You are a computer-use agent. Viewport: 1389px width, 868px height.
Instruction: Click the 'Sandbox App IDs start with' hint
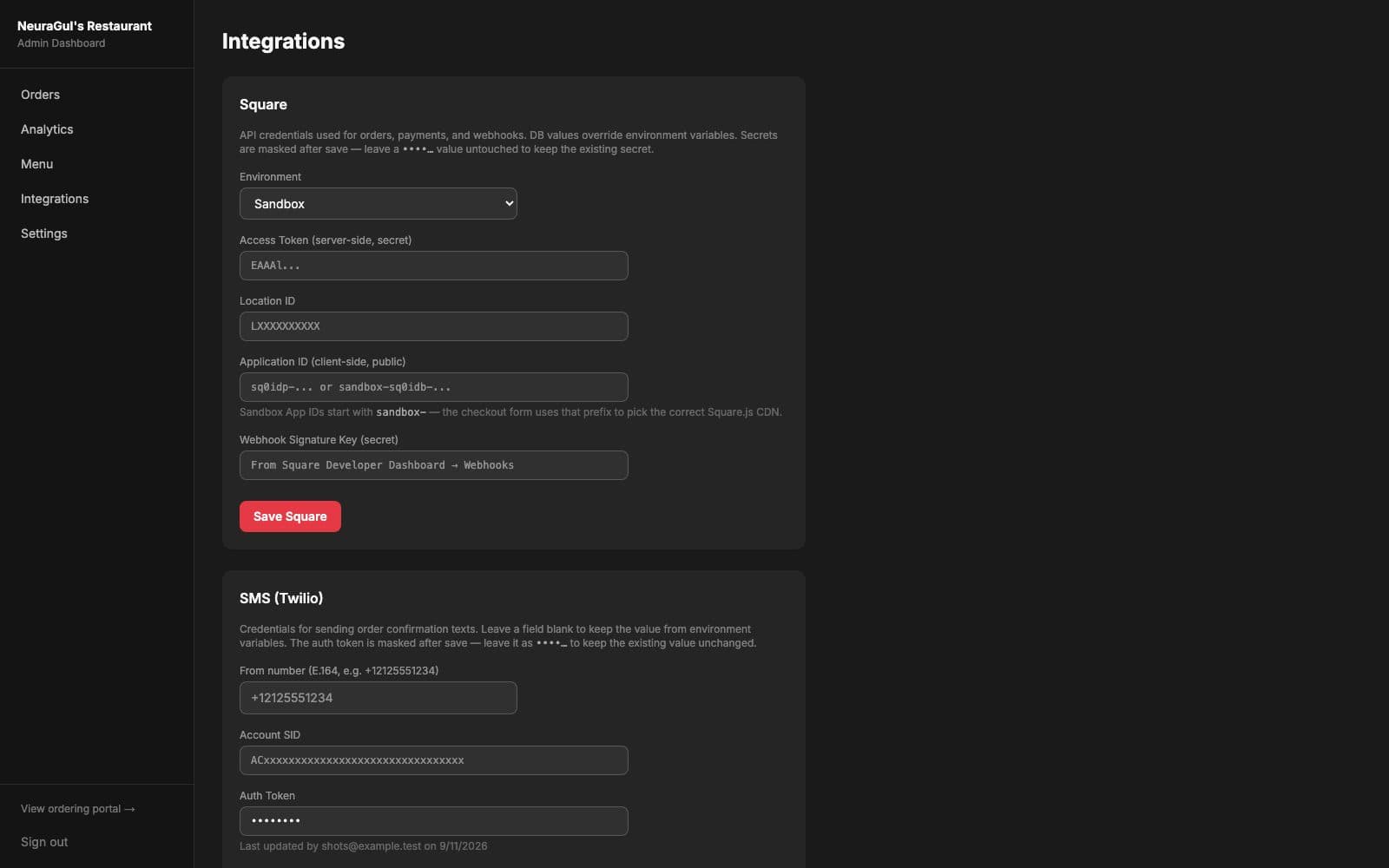pyautogui.click(x=510, y=412)
